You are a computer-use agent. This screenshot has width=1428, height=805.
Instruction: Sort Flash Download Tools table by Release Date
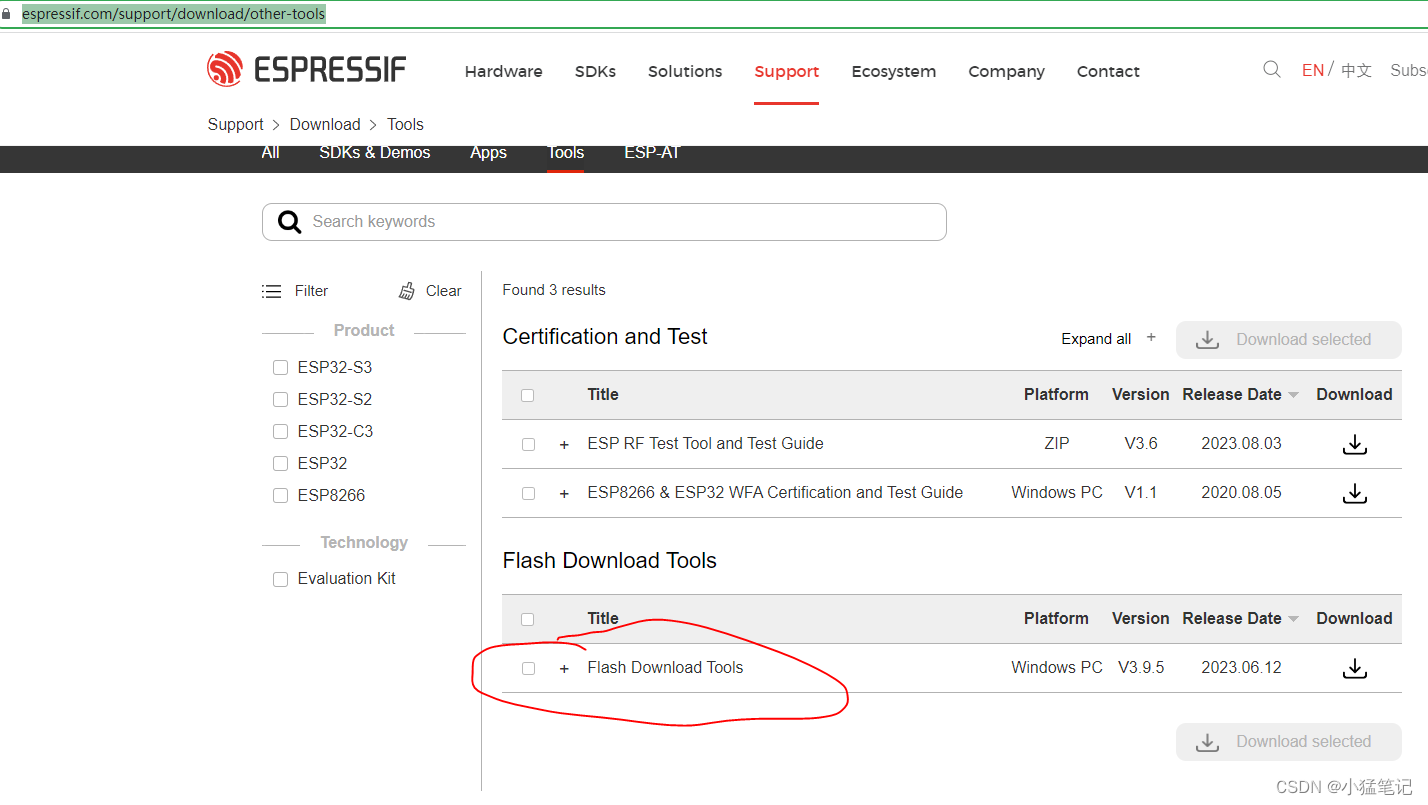[1293, 619]
